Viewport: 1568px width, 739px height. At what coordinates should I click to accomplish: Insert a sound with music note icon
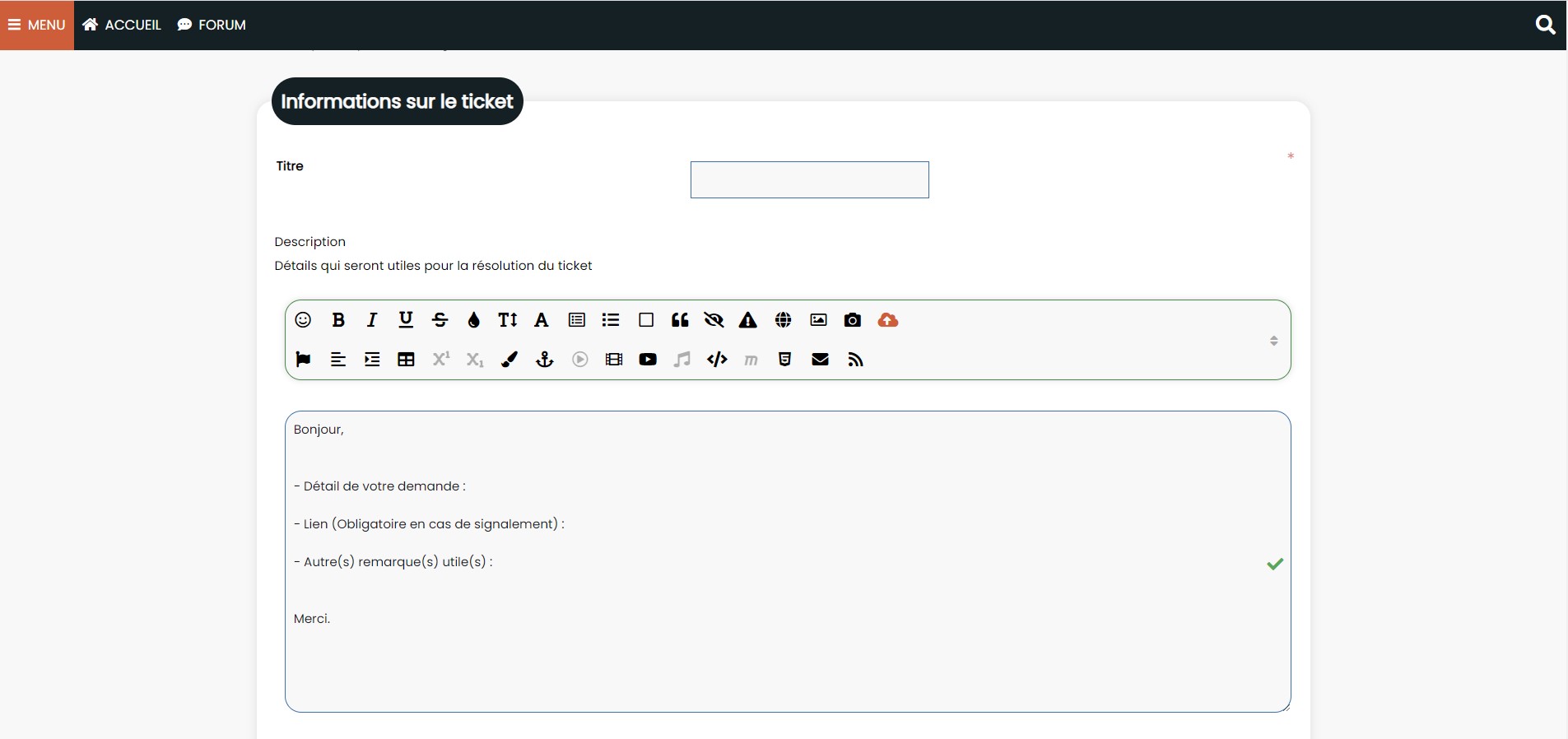click(682, 360)
